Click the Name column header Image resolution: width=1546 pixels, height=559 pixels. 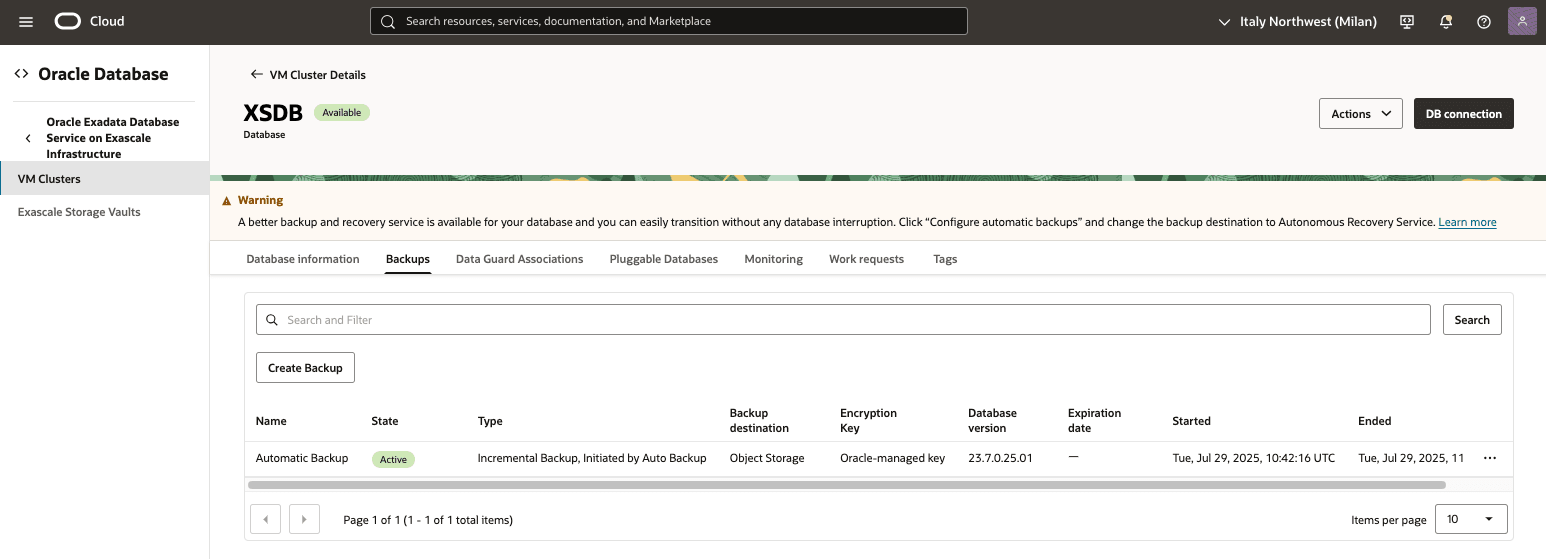coord(270,421)
